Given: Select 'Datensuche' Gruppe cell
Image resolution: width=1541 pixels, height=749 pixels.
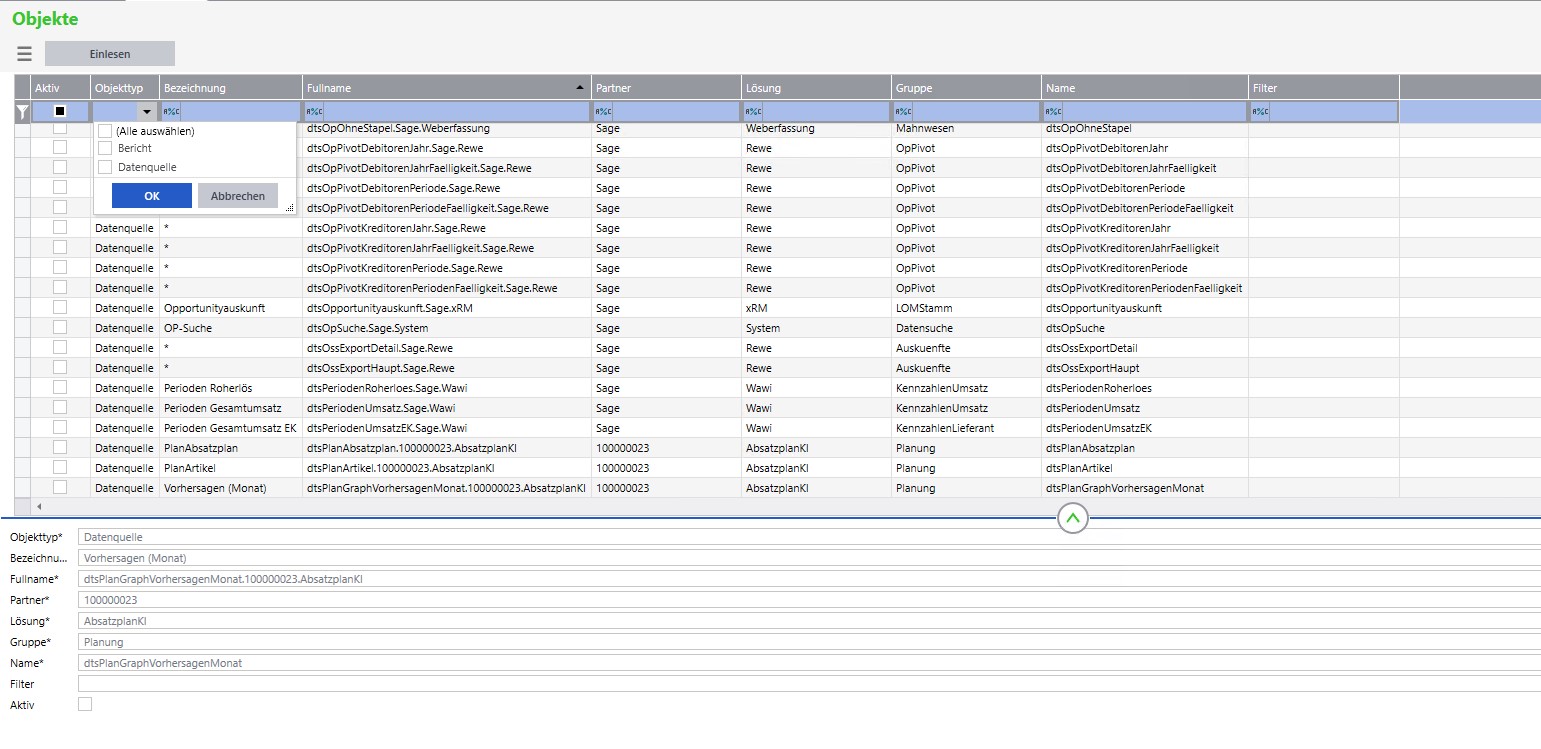Looking at the screenshot, I should pos(966,328).
